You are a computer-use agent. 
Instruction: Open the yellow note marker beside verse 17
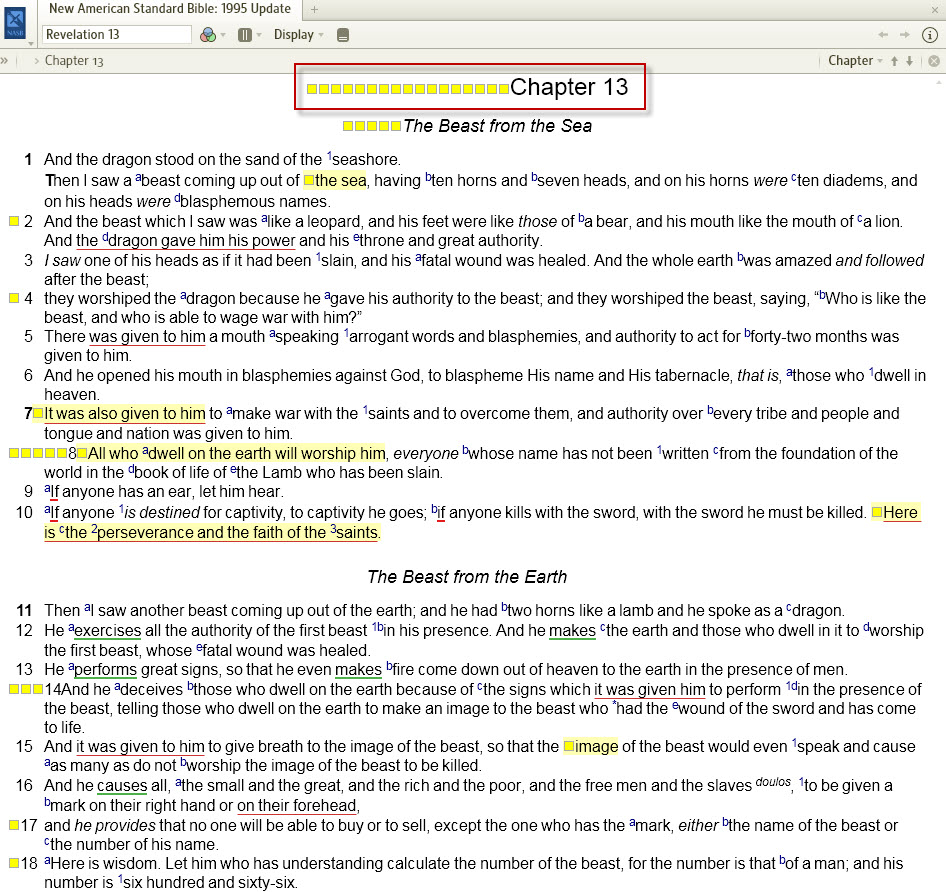coord(14,825)
